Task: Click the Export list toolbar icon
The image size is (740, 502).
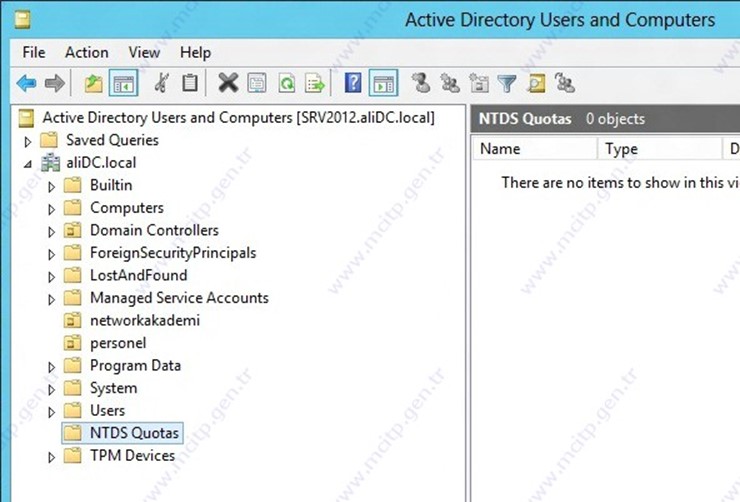Action: click(315, 84)
